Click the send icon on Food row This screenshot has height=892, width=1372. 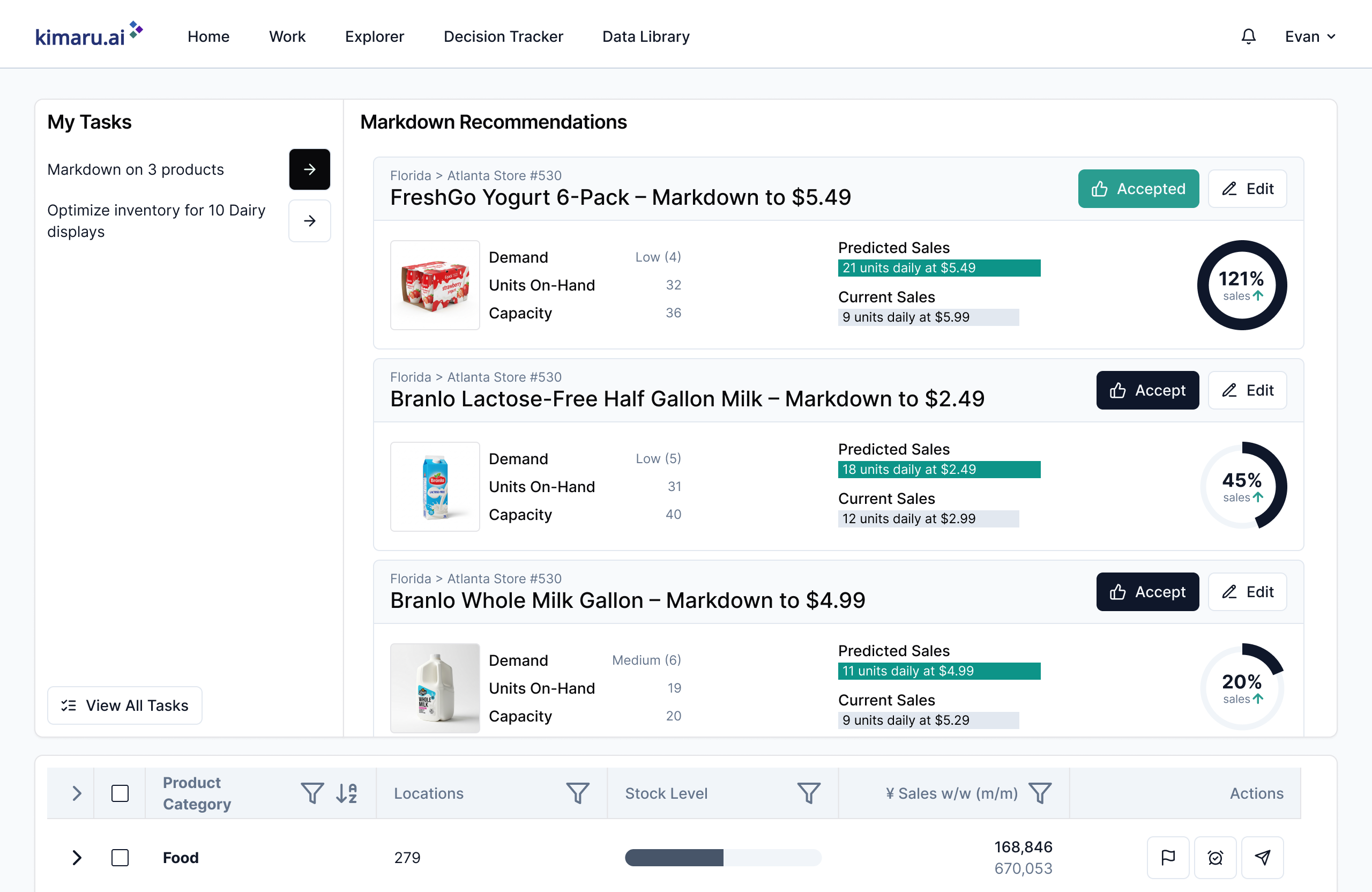(x=1262, y=857)
